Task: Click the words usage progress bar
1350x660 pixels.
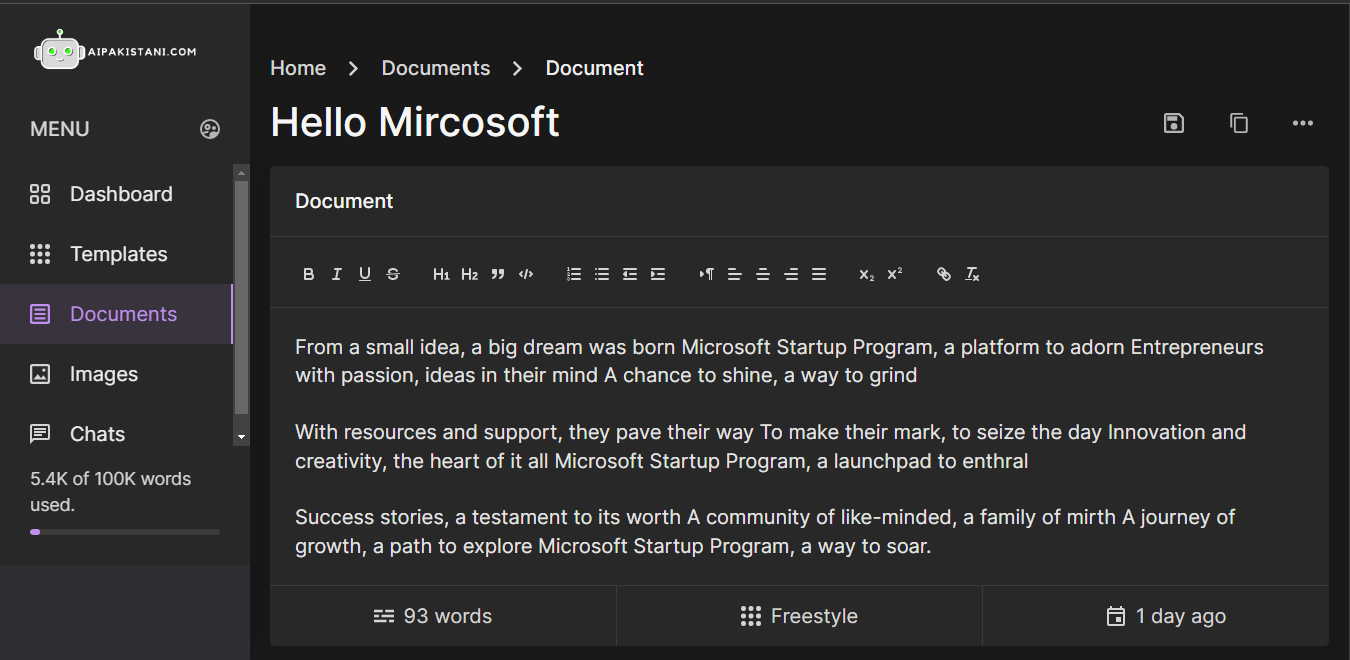Action: (x=125, y=532)
